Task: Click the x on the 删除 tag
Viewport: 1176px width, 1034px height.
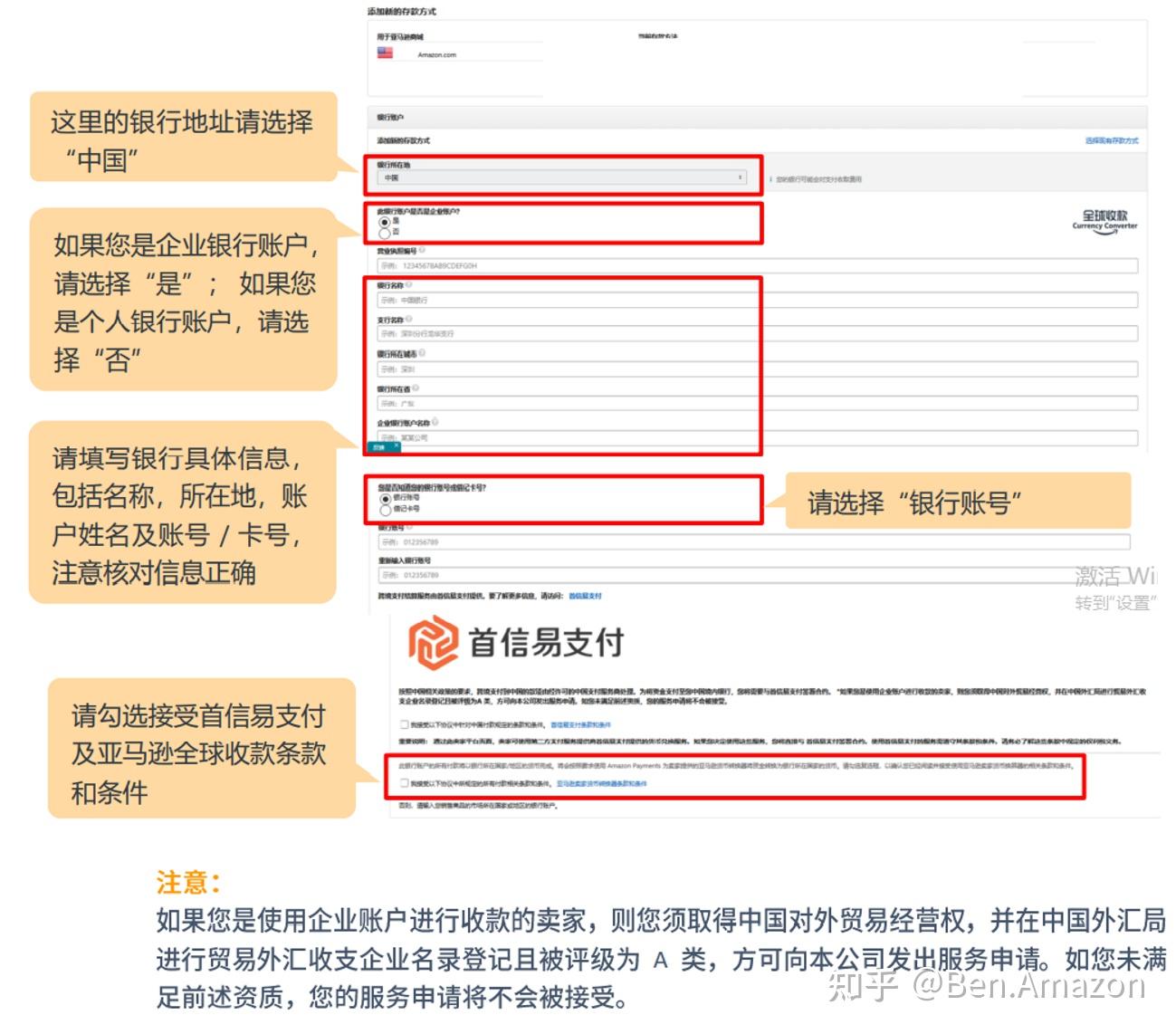Action: click(x=397, y=445)
